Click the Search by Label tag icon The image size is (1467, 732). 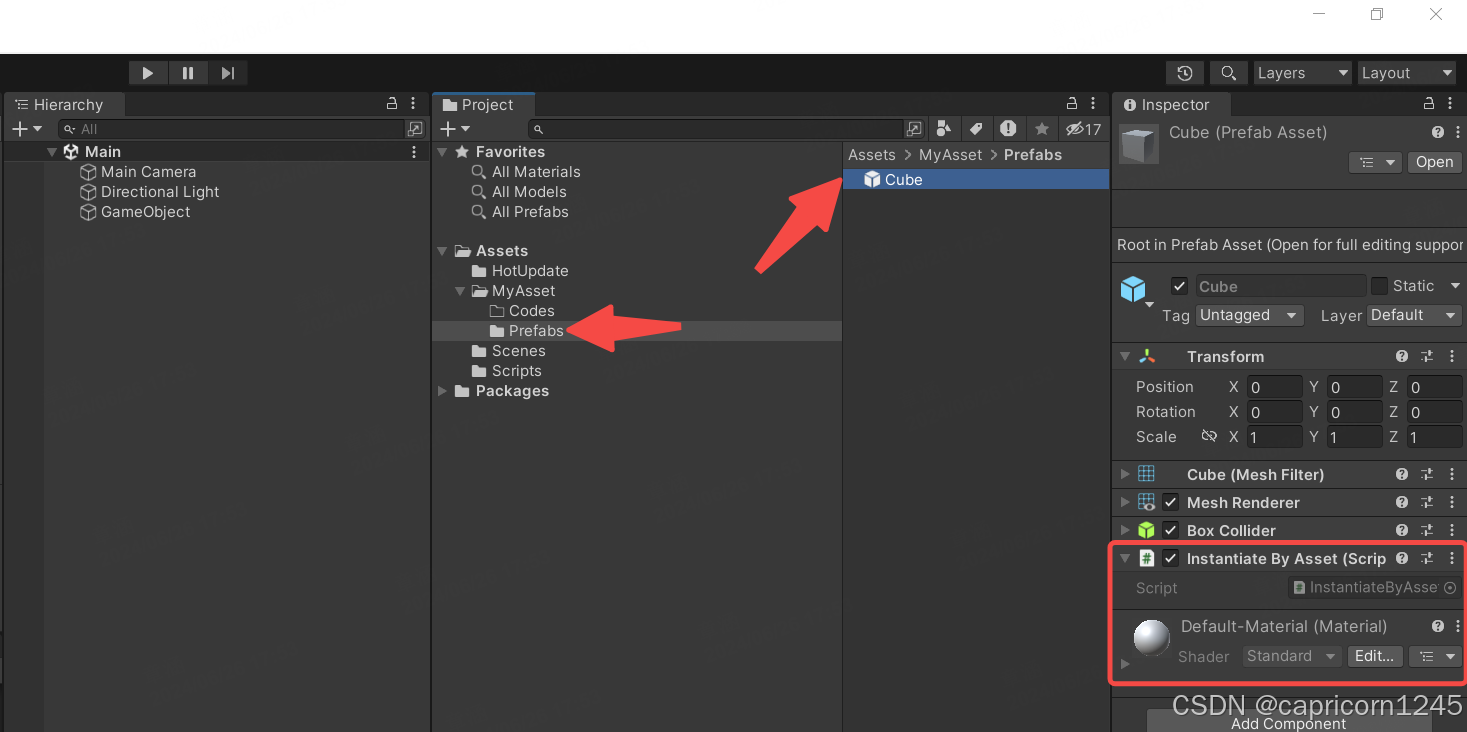[976, 129]
